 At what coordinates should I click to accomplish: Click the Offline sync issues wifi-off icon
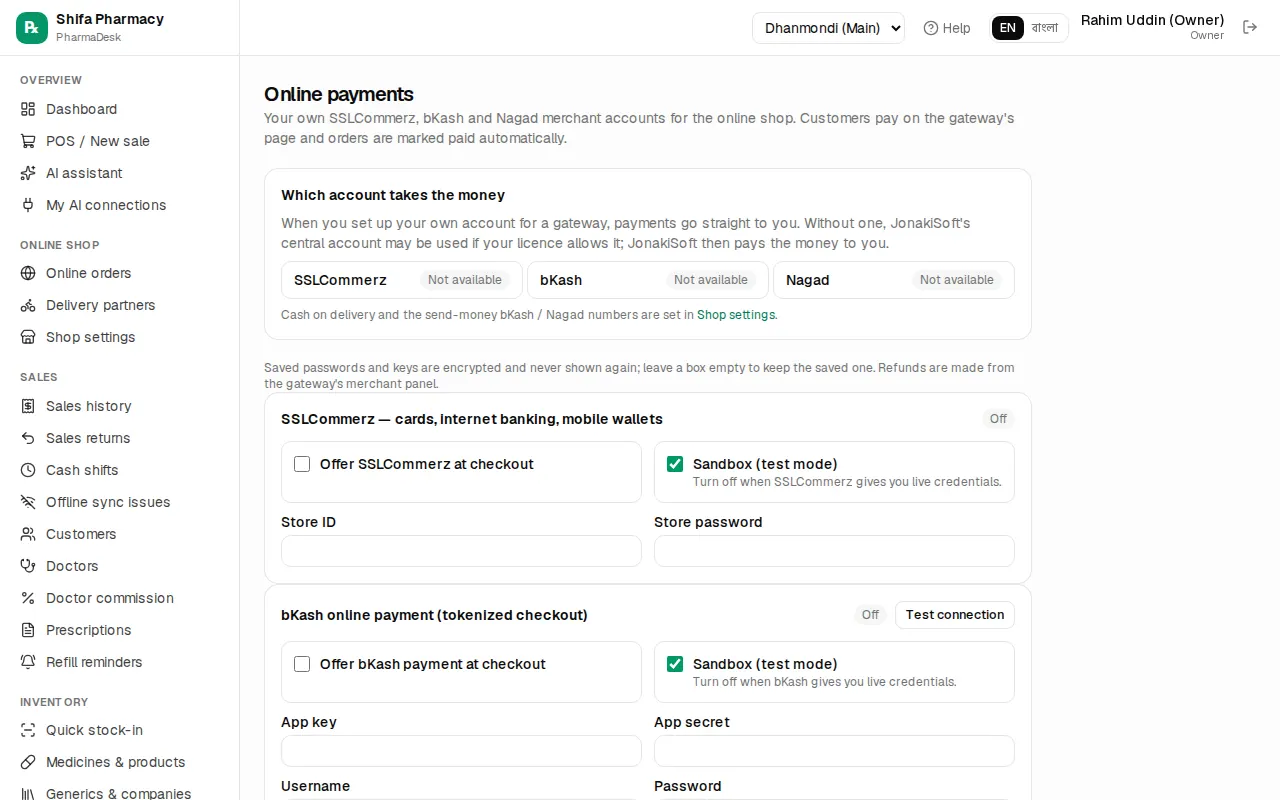28,502
